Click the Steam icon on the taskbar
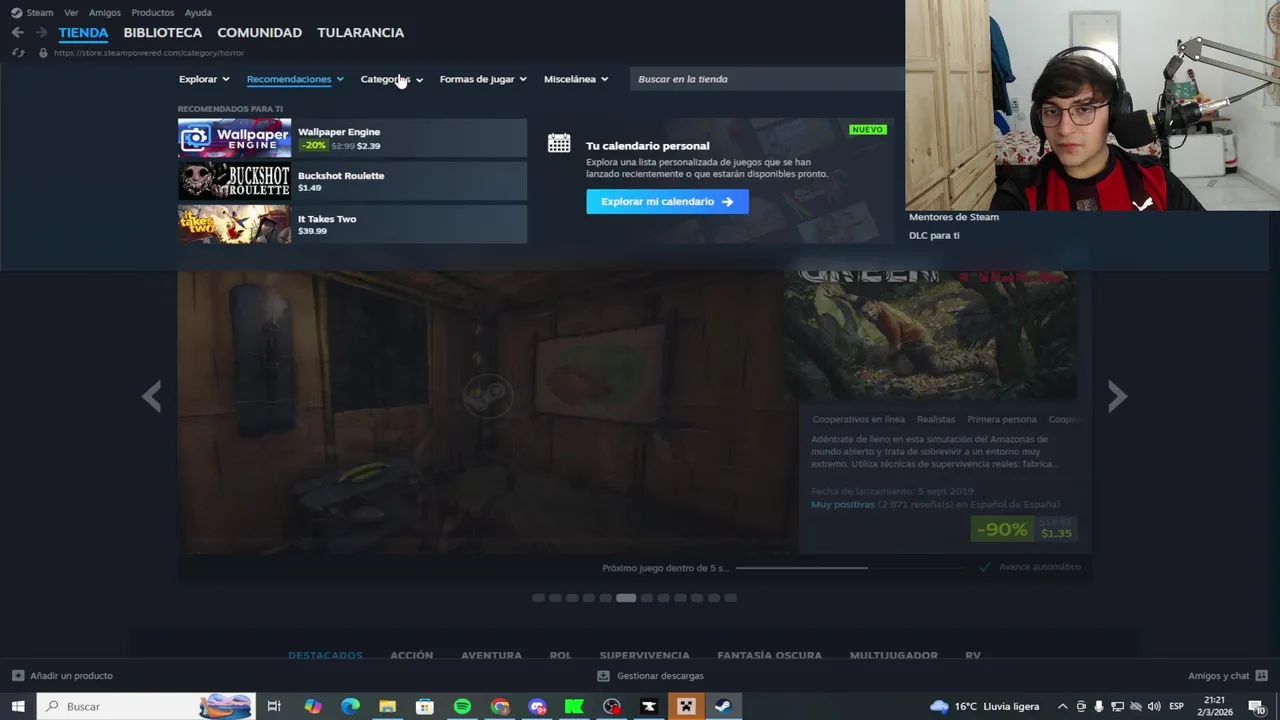1280x720 pixels. [723, 706]
